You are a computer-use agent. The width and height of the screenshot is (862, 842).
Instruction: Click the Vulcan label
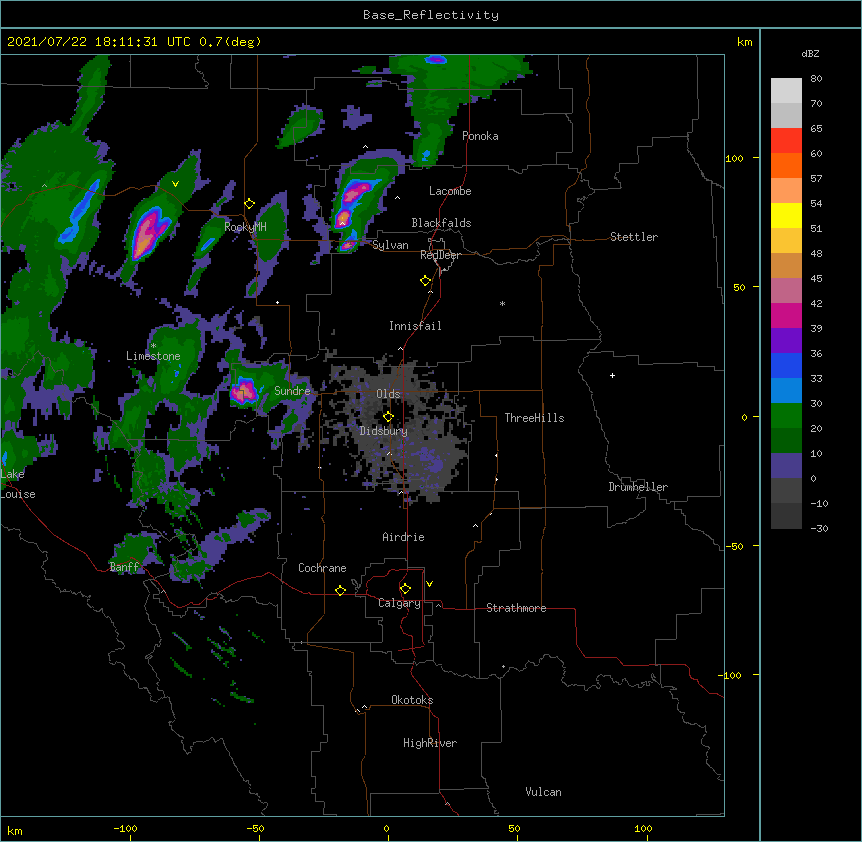(543, 792)
